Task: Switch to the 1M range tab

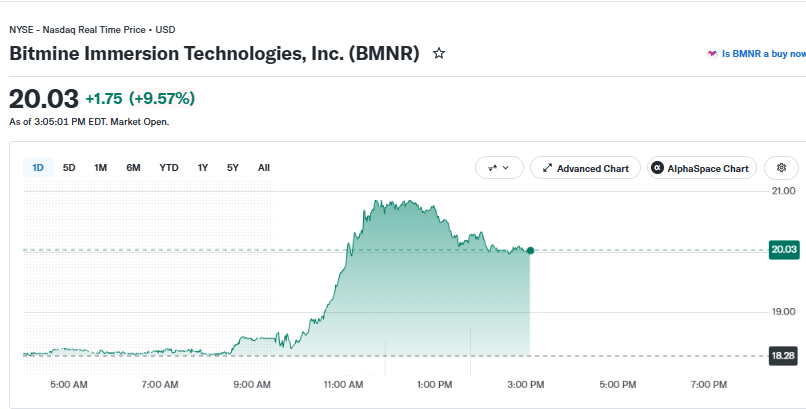Action: pyautogui.click(x=100, y=168)
